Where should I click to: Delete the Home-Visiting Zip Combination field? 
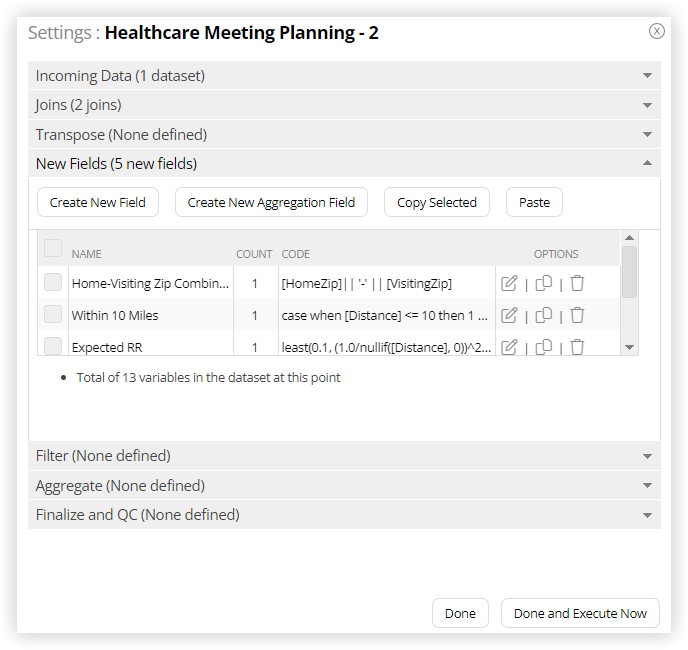coord(577,283)
